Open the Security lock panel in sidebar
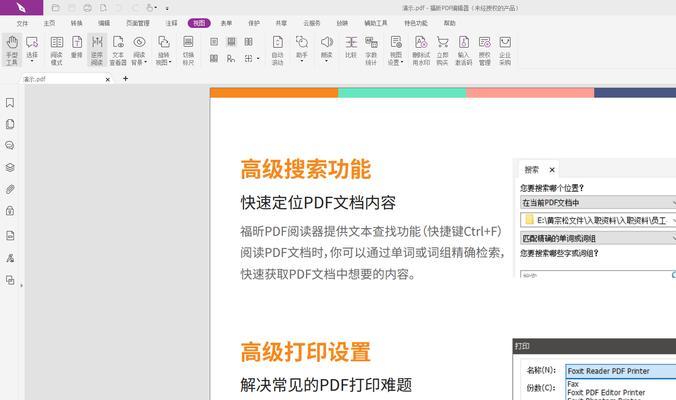This screenshot has width=676, height=400. click(x=10, y=211)
